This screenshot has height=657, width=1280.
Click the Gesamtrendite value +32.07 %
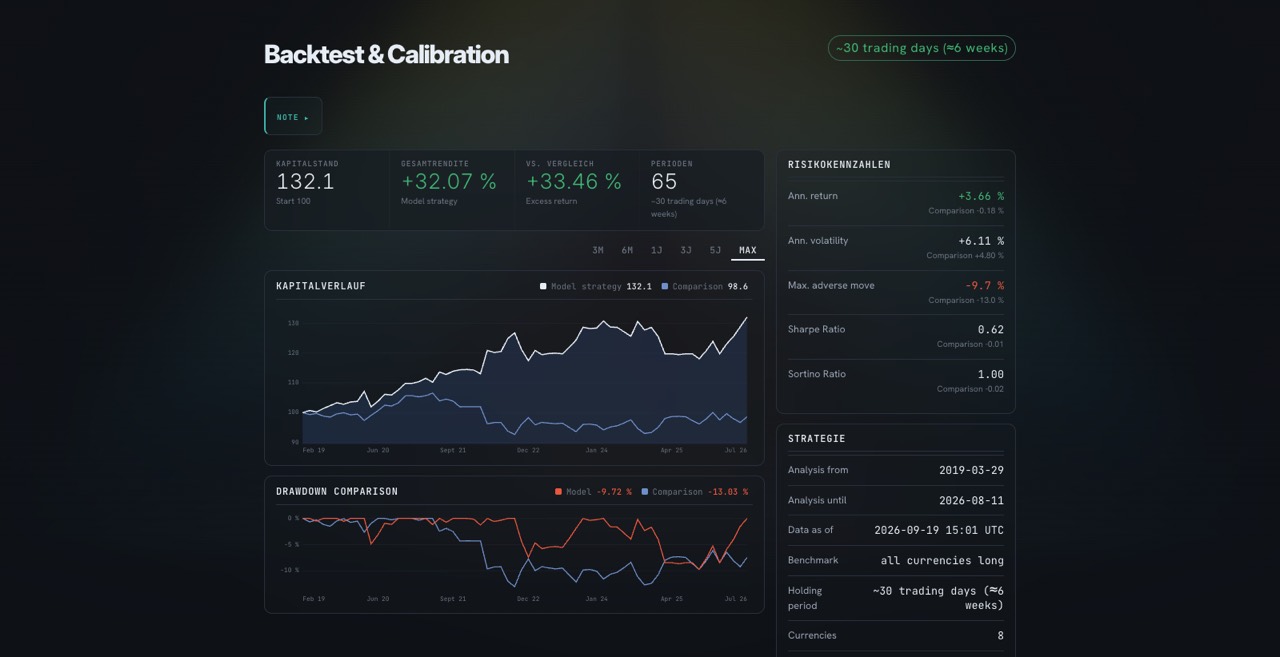click(x=449, y=181)
